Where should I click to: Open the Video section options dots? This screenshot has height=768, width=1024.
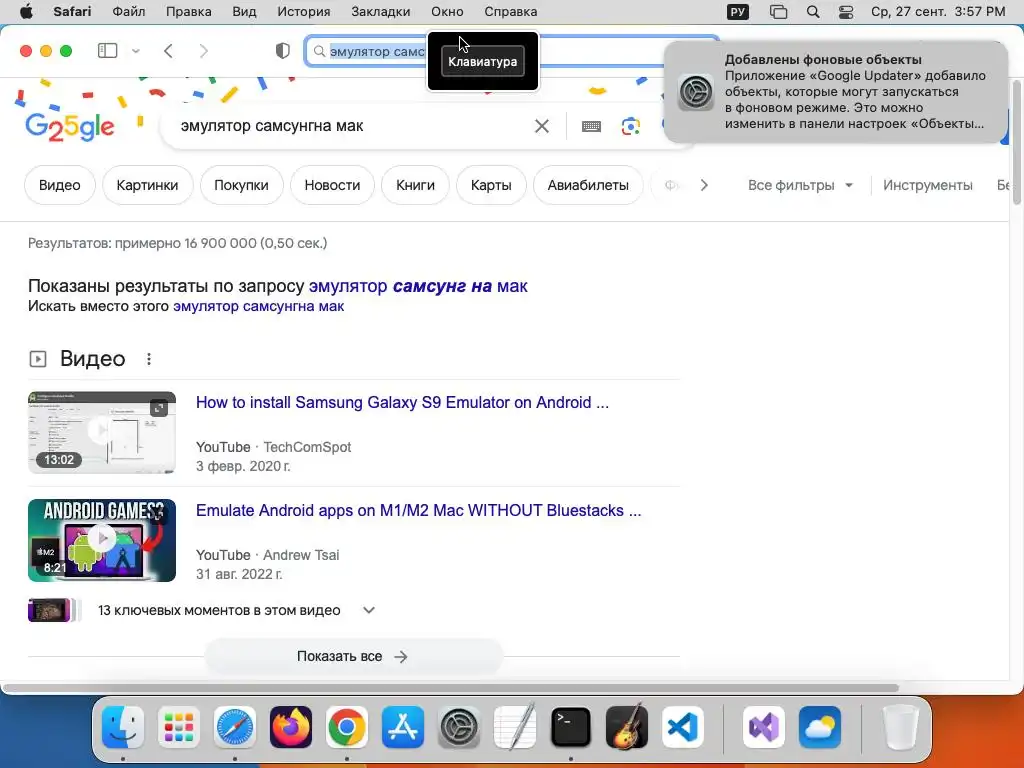click(x=149, y=359)
